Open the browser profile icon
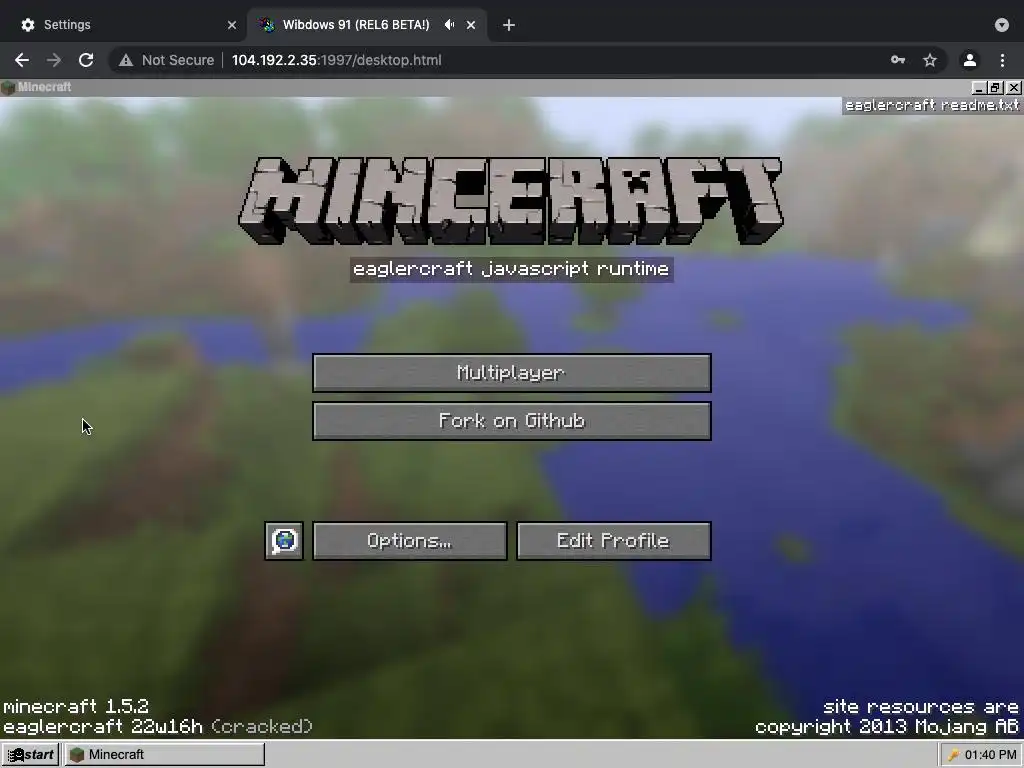The image size is (1024, 768). pos(970,60)
